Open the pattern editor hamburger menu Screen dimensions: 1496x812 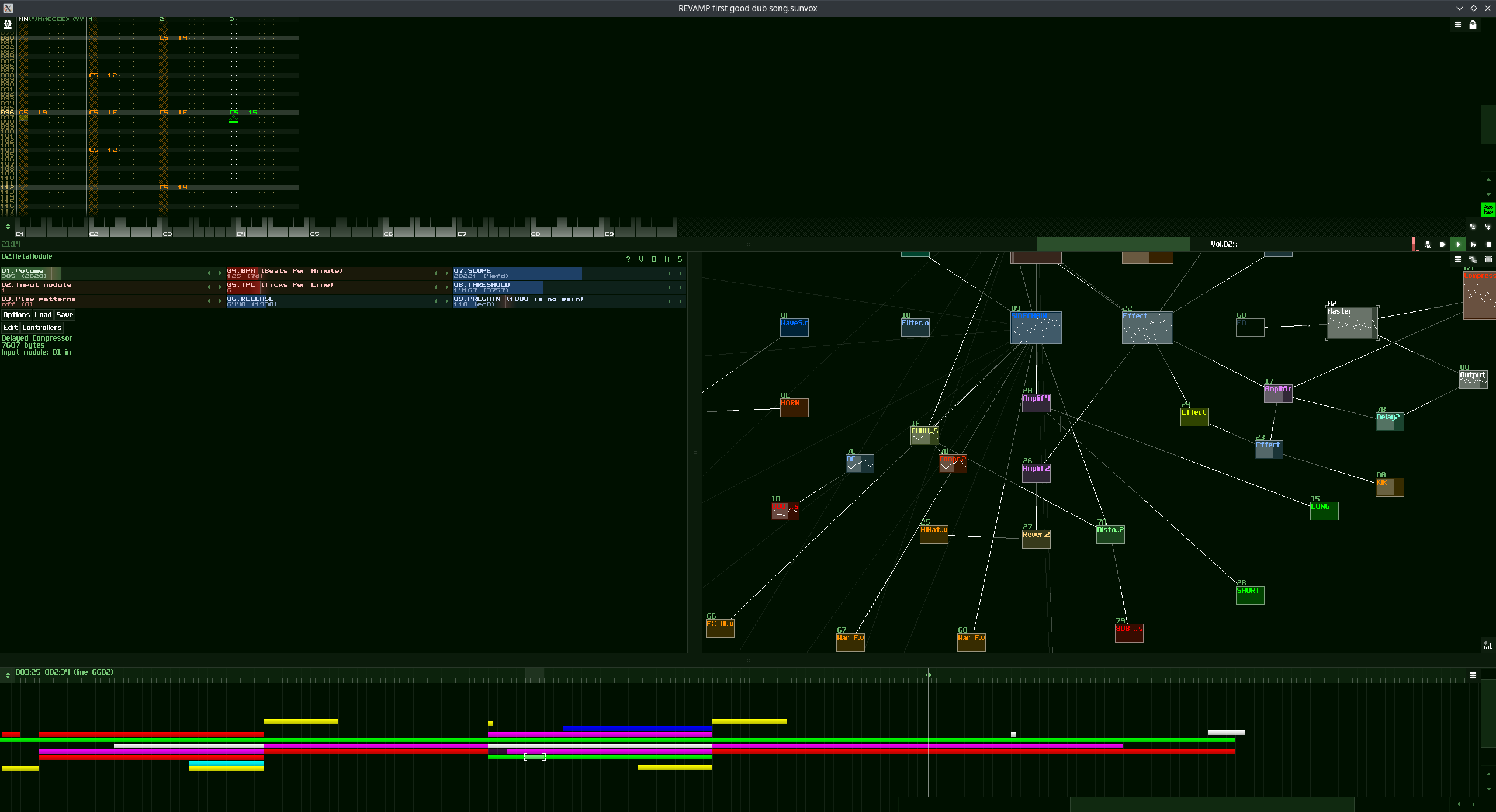click(x=1458, y=25)
